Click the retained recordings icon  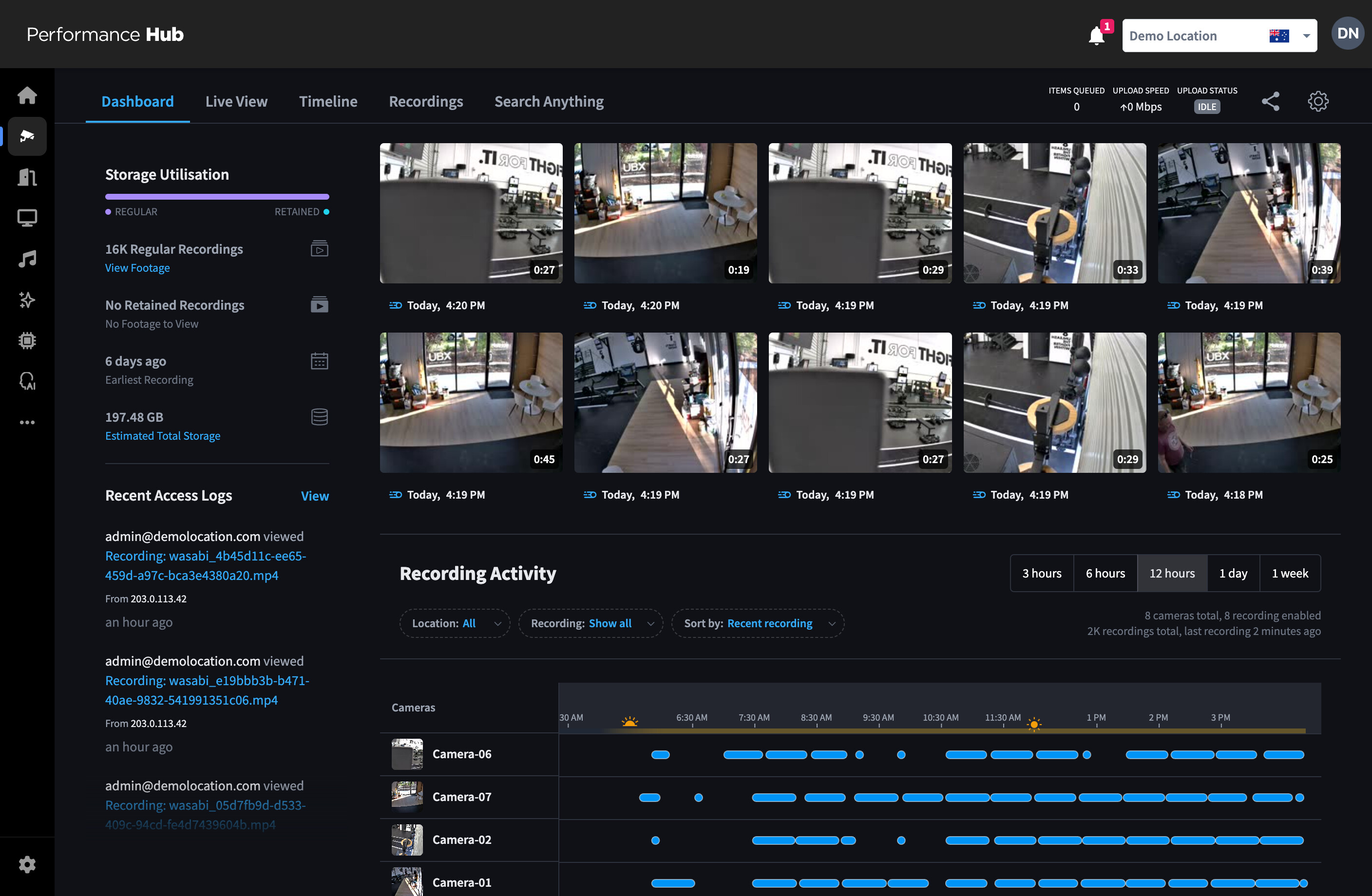point(319,304)
